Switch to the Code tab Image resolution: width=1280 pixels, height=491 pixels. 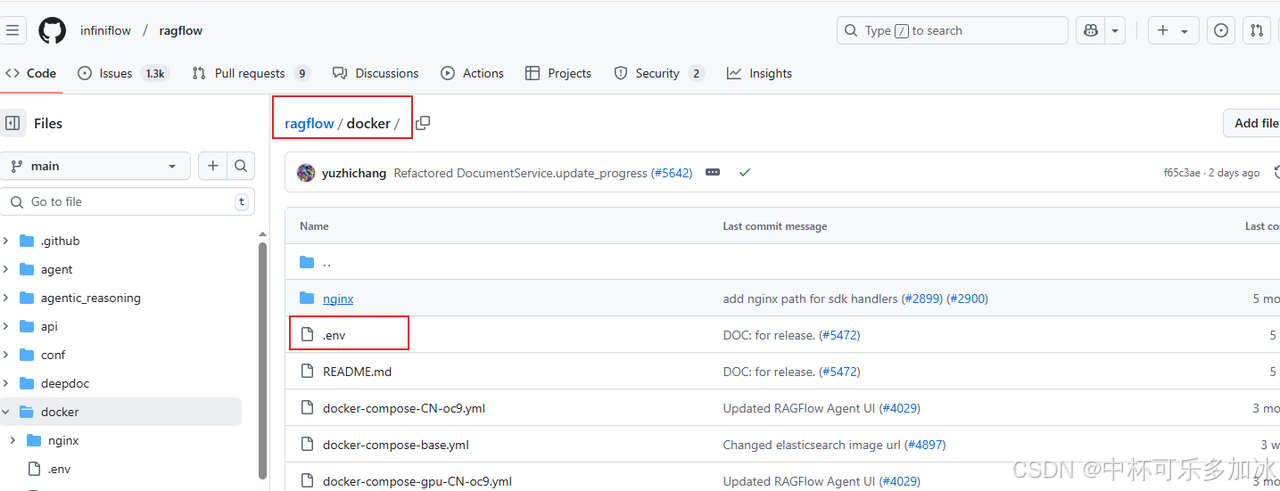[31, 73]
